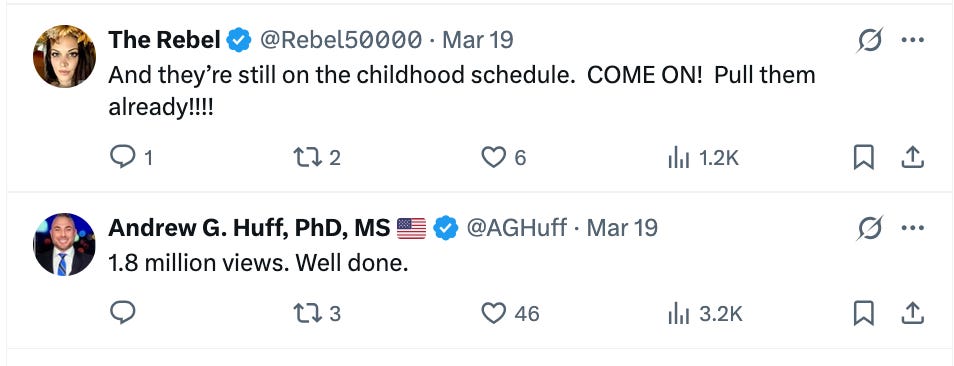This screenshot has height=366, width=954.
Task: Visit the @Rebel50000 handle link
Action: pos(341,40)
